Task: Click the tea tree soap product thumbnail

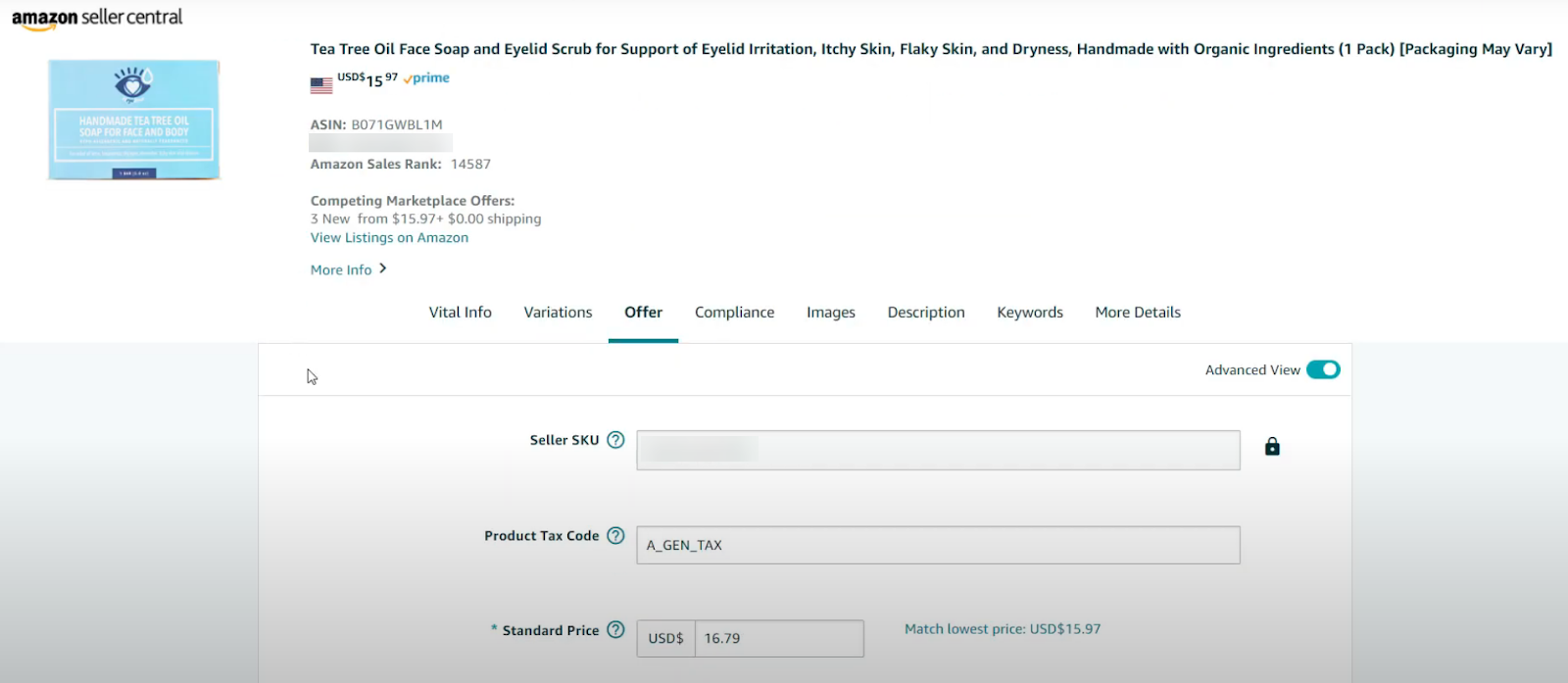Action: (134, 120)
